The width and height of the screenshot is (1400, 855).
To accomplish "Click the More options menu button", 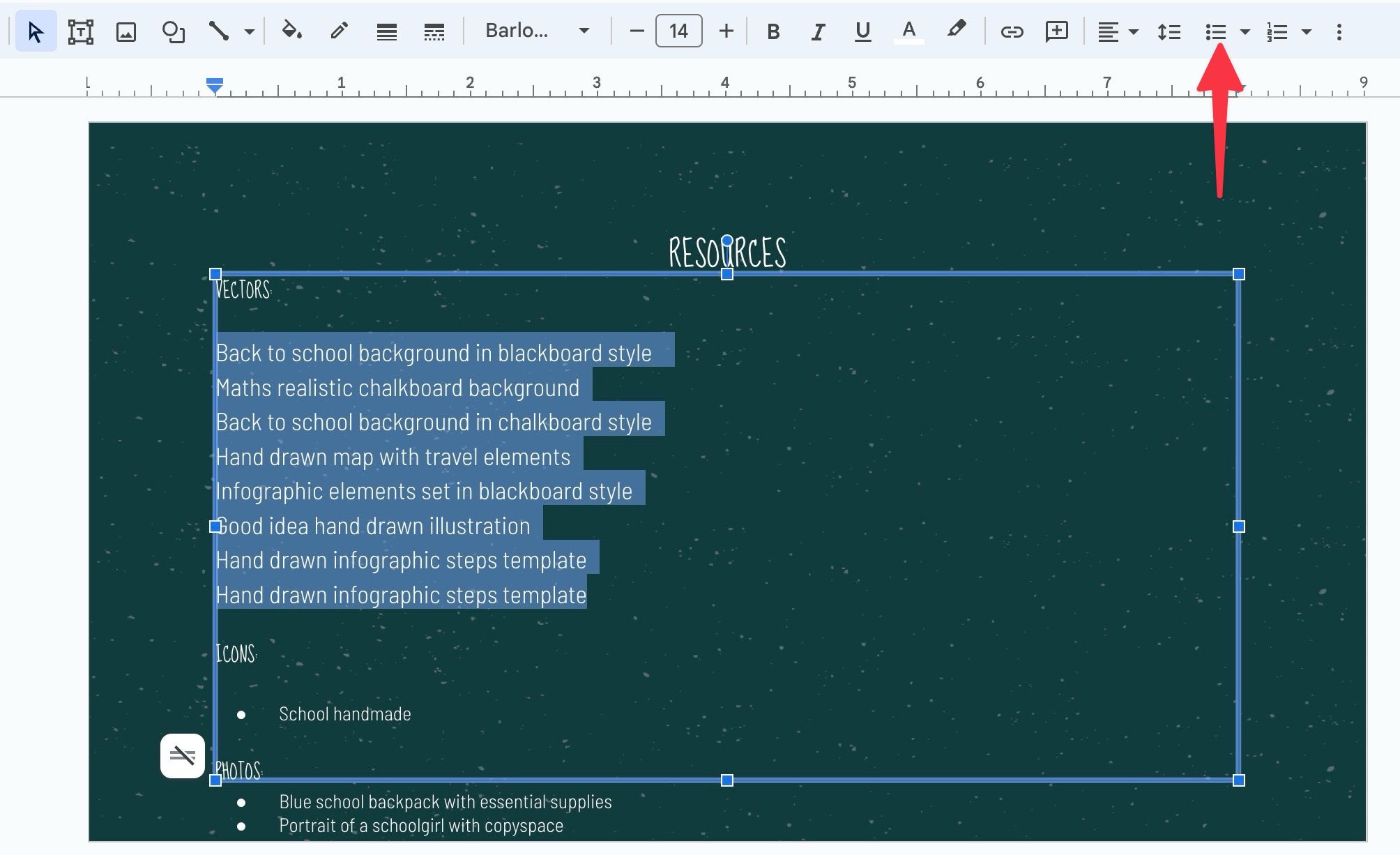I will pyautogui.click(x=1339, y=31).
